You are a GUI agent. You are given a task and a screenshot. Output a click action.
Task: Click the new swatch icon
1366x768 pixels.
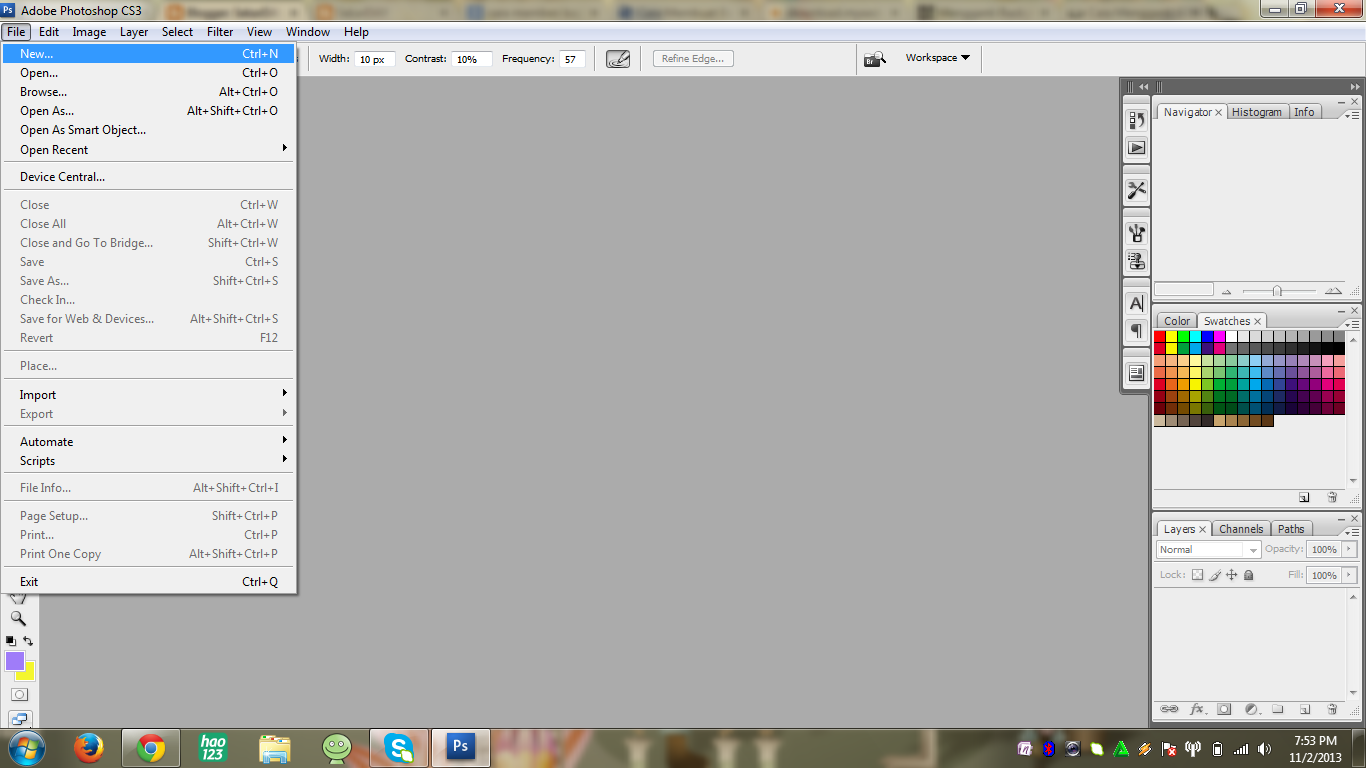[x=1304, y=497]
